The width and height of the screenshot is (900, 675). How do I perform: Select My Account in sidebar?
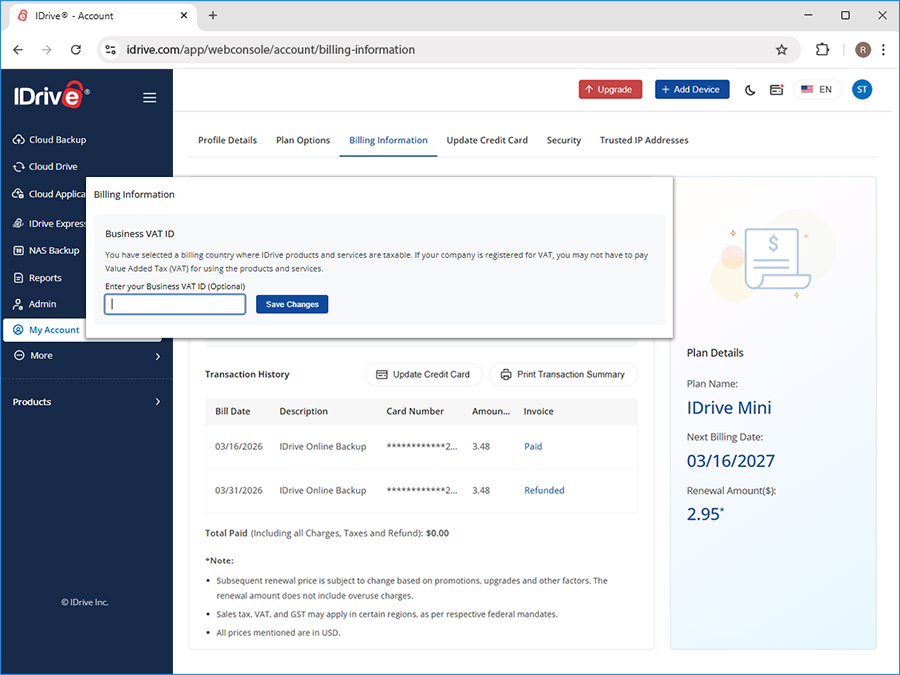pyautogui.click(x=45, y=330)
